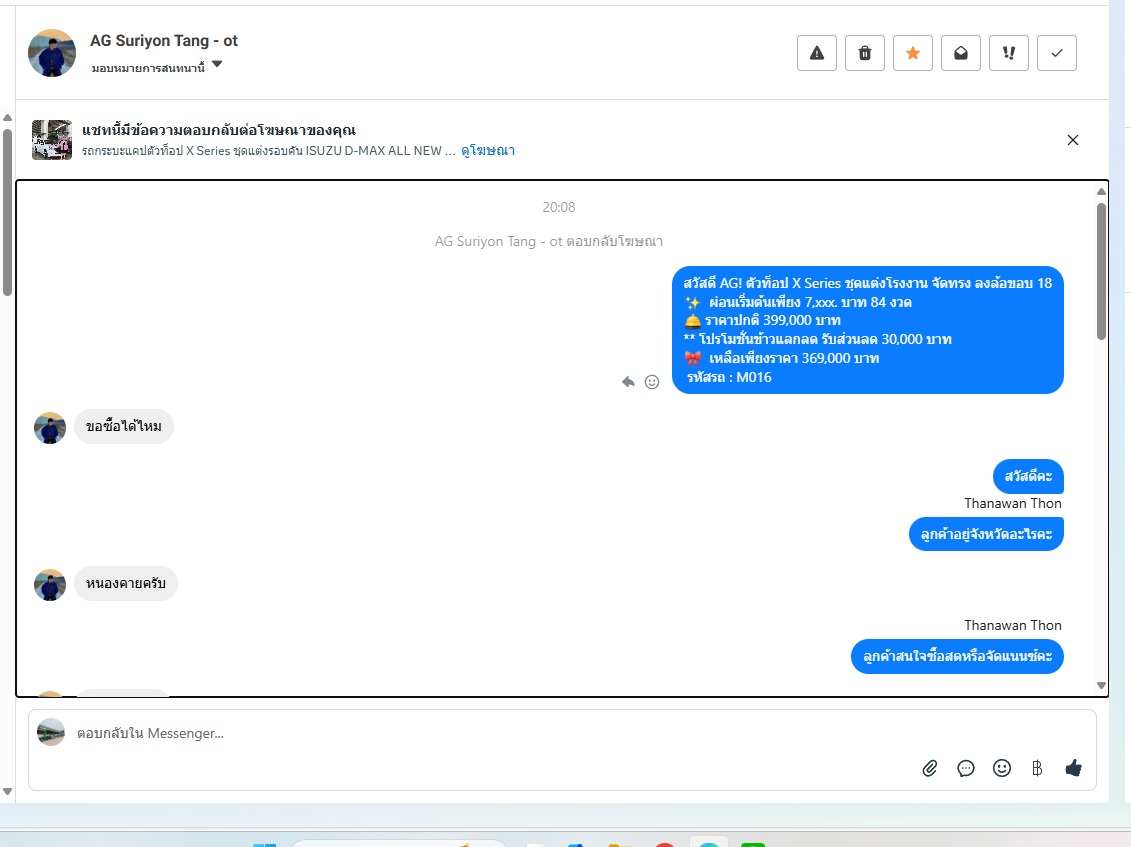Click the ตอบกลับโฆษณา status text in chat
The width and height of the screenshot is (1131, 847).
pyautogui.click(x=548, y=242)
